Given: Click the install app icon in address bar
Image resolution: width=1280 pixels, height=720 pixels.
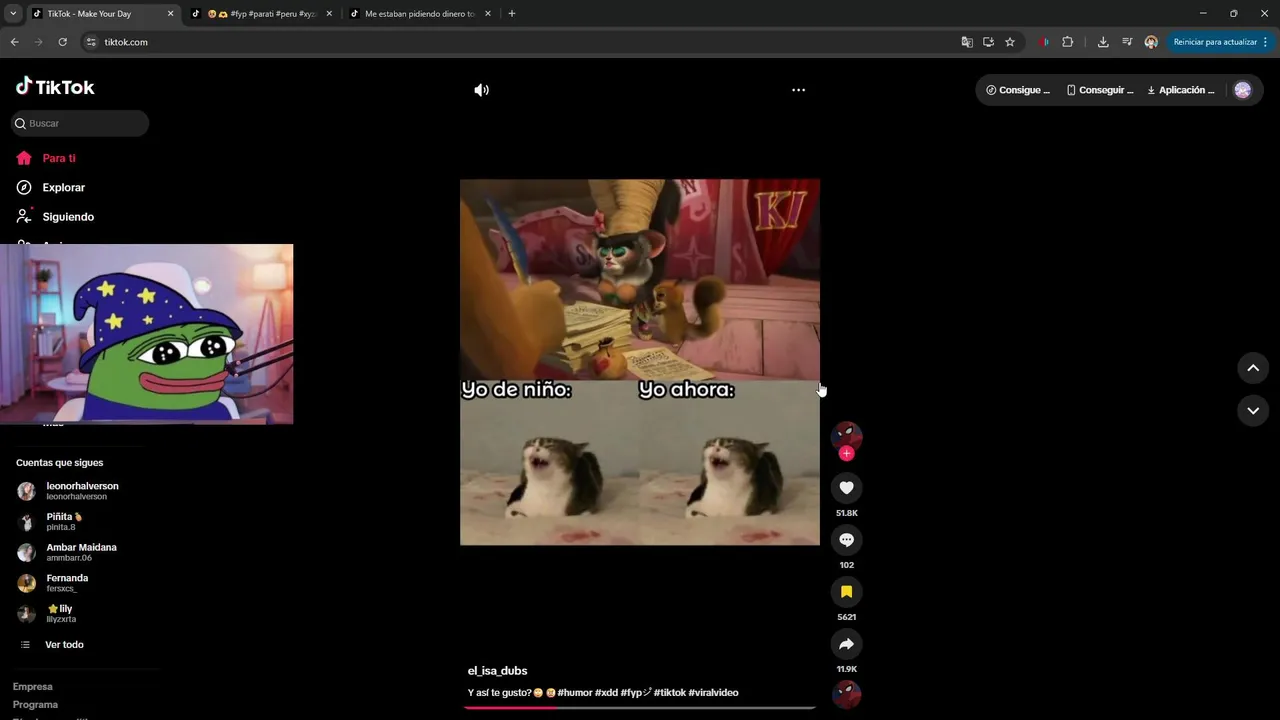Looking at the screenshot, I should (988, 42).
